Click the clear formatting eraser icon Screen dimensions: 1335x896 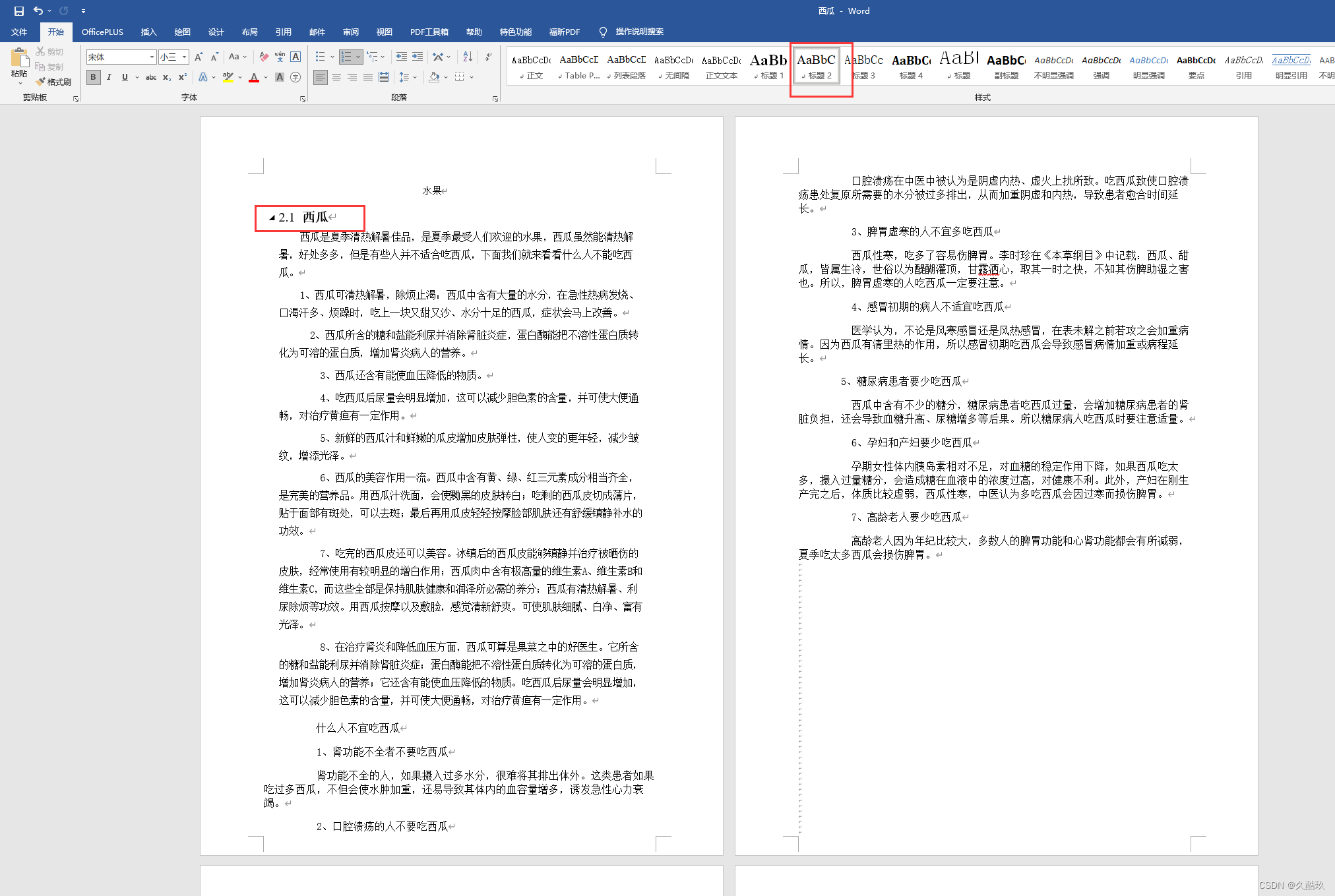264,57
